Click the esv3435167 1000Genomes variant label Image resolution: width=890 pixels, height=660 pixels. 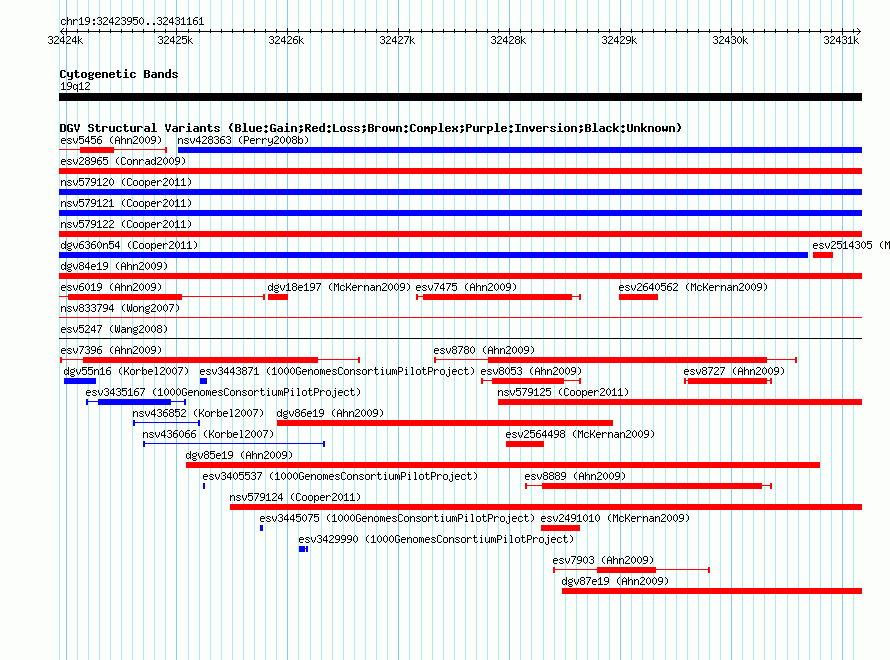point(223,392)
